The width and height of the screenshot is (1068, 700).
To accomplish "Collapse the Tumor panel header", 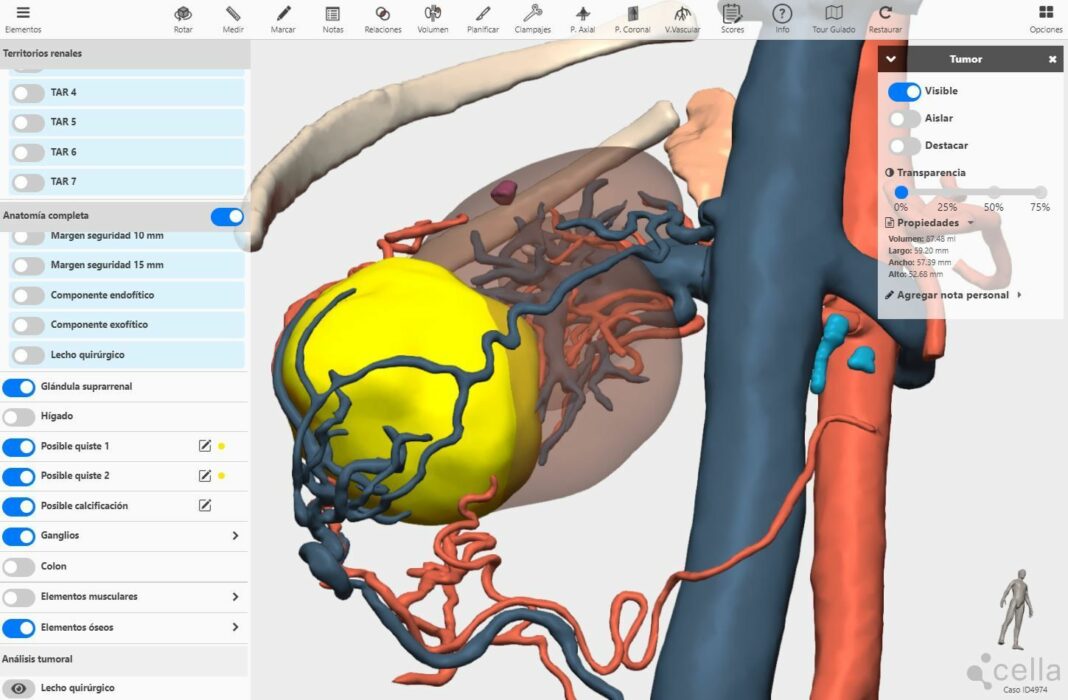I will pos(890,59).
